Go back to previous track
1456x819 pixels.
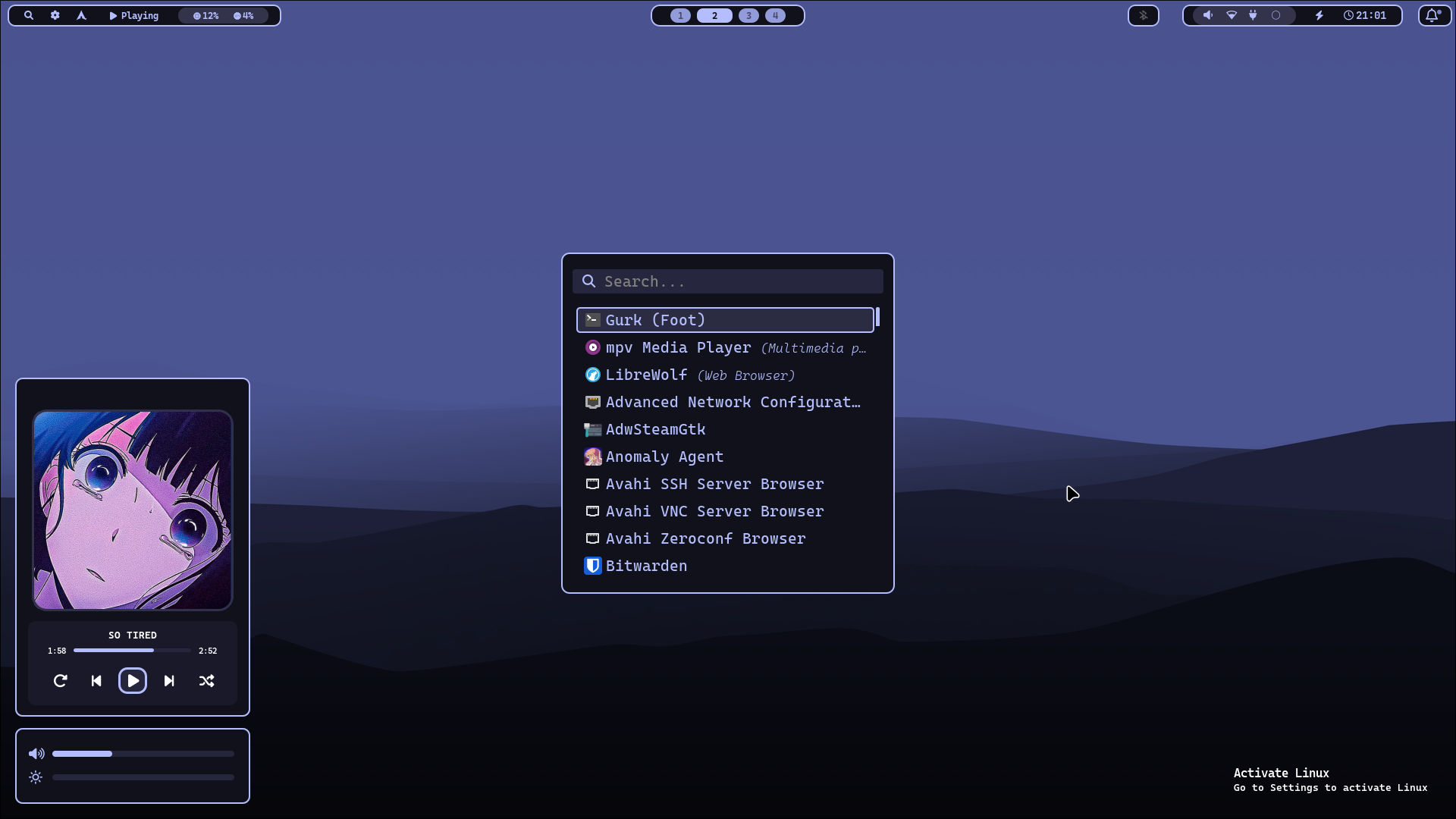[96, 681]
